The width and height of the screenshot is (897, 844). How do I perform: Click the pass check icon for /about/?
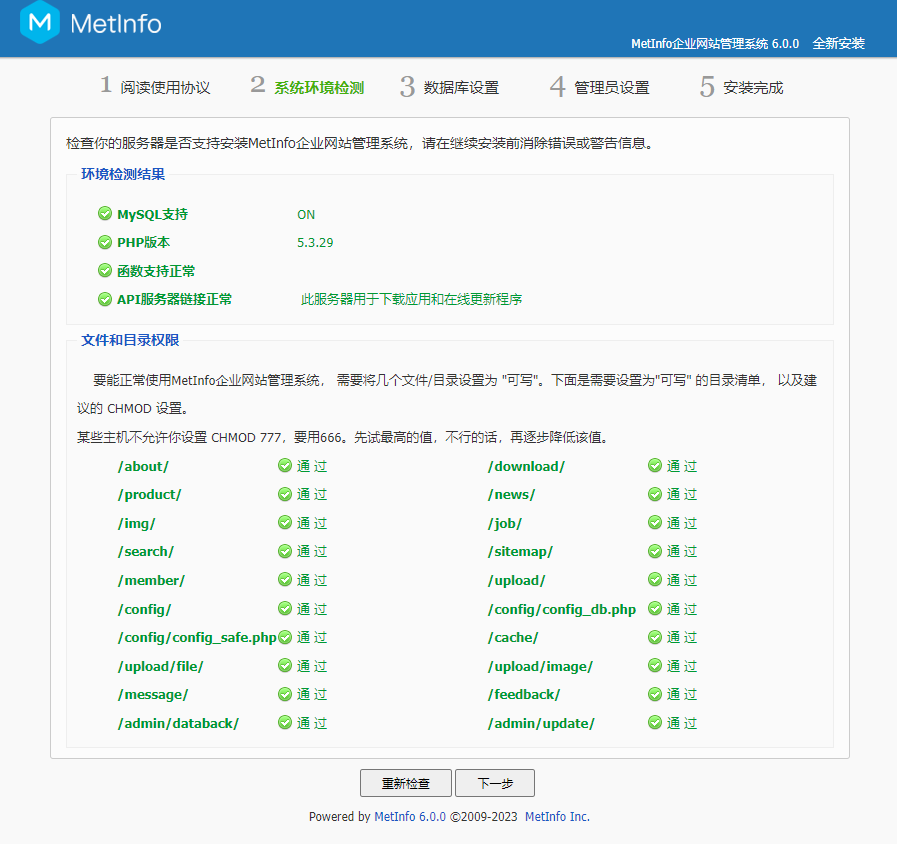point(285,466)
